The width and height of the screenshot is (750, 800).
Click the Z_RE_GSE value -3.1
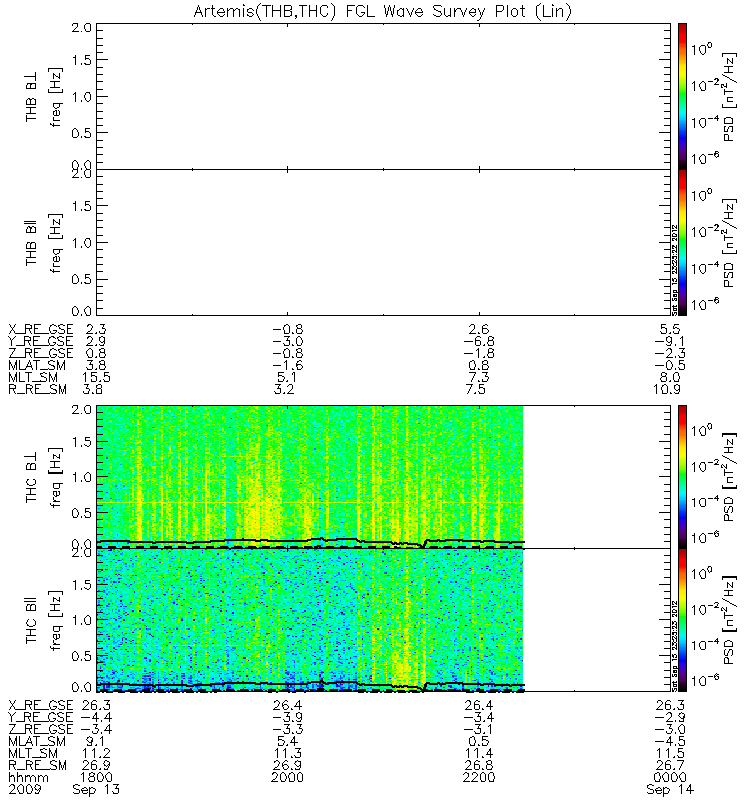coord(479,729)
